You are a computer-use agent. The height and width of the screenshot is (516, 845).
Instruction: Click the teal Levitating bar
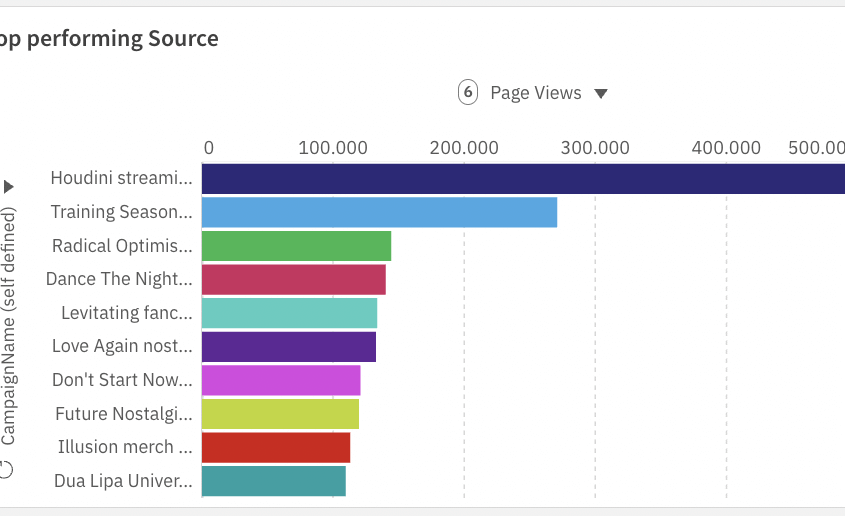[289, 313]
